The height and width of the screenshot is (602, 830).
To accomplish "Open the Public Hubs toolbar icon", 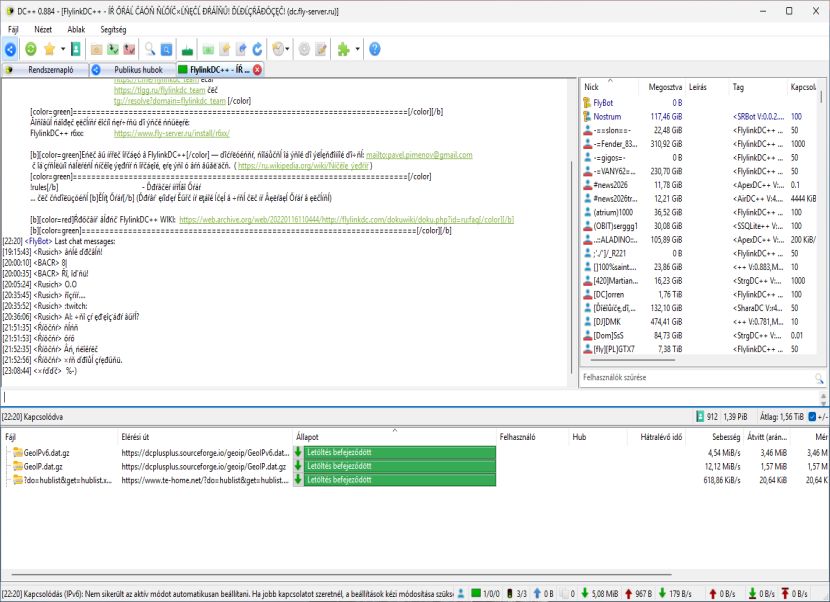I will coord(10,49).
